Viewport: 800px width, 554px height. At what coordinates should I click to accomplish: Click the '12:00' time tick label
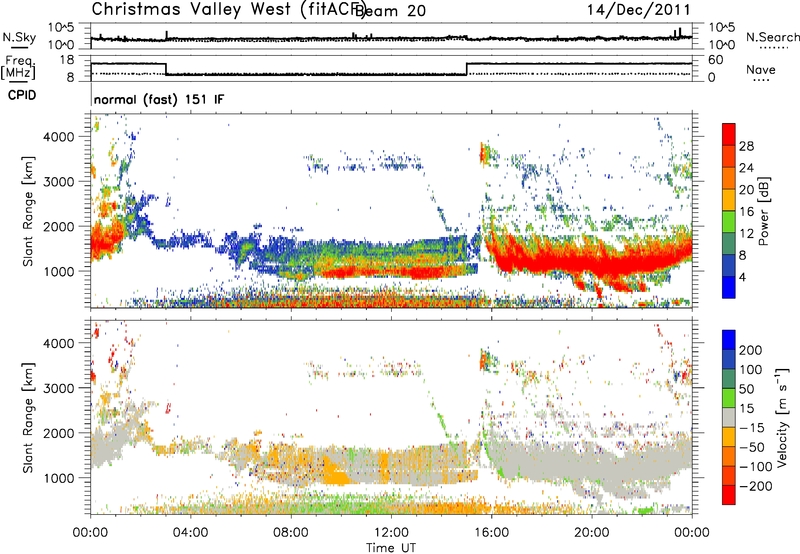point(391,533)
